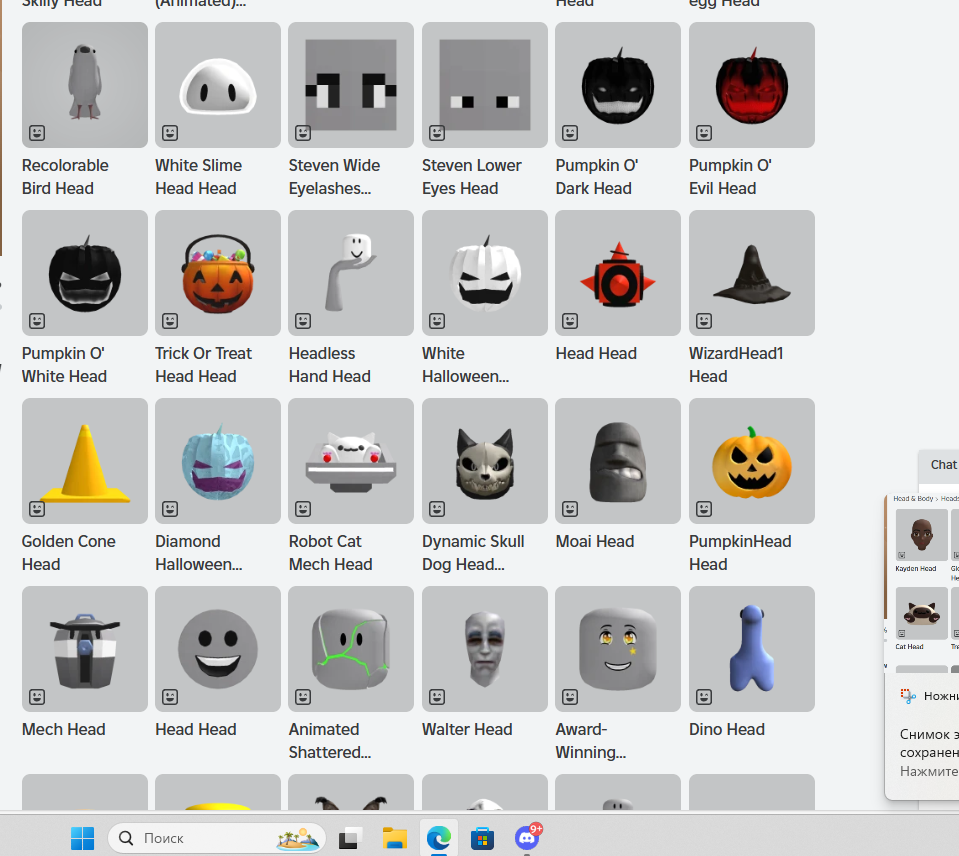The width and height of the screenshot is (959, 856).
Task: Click the 'Walter Head' name label
Action: pyautogui.click(x=467, y=729)
